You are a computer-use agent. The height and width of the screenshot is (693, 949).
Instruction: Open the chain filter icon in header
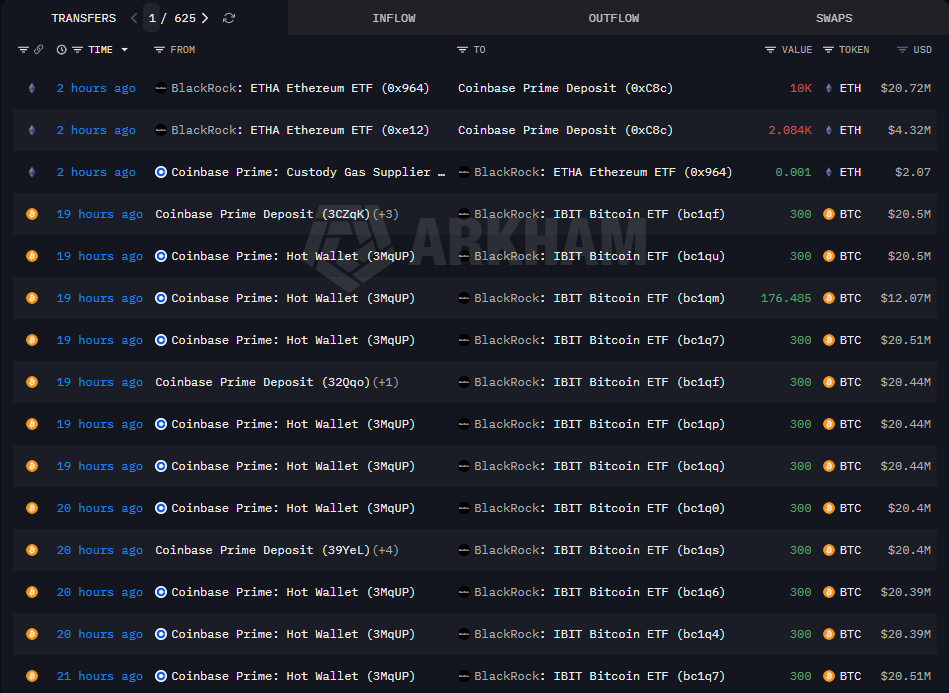pyautogui.click(x=23, y=50)
